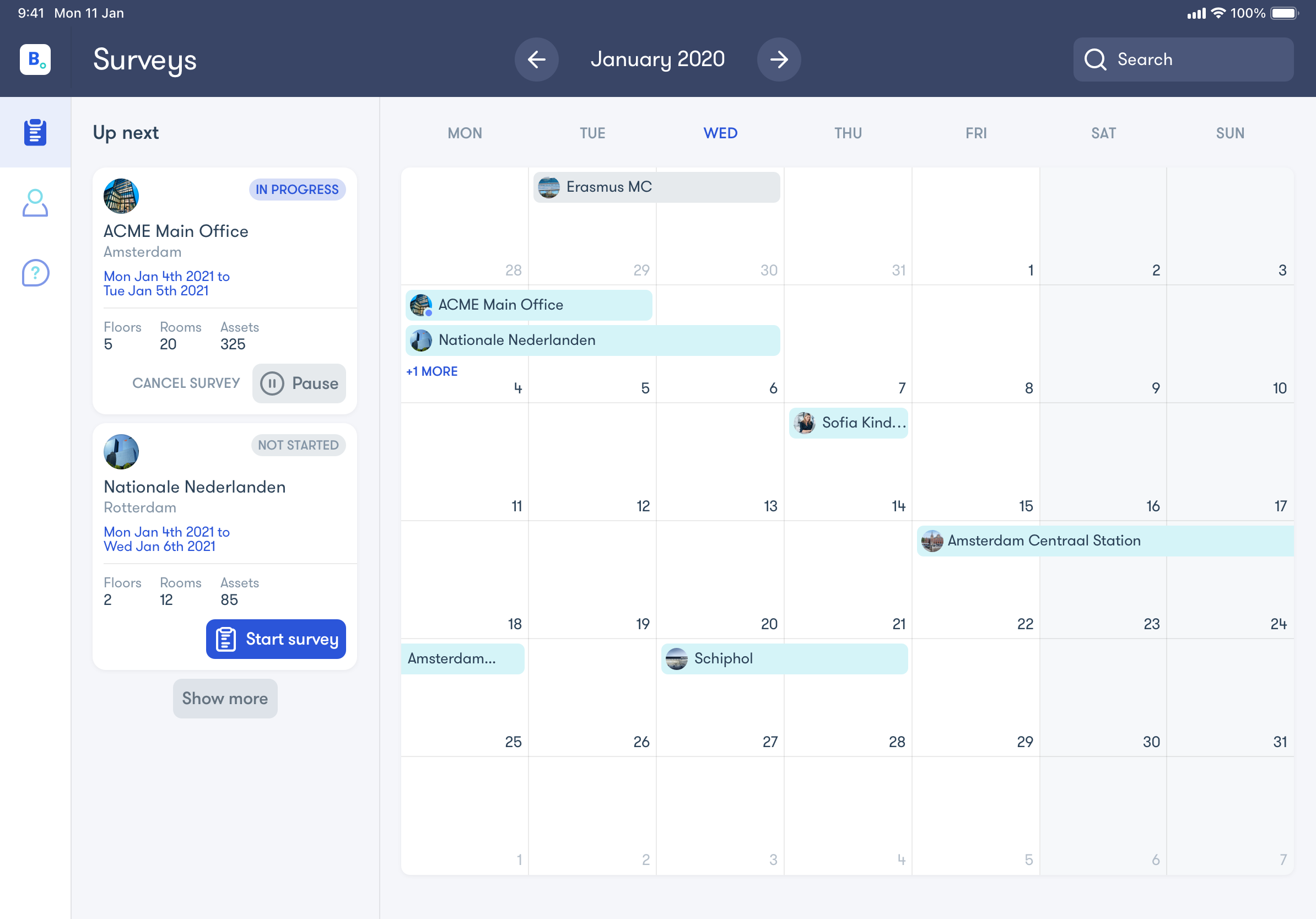Open the Sofia Kind... calendar event
Screen dimensions: 1316x919
(848, 423)
